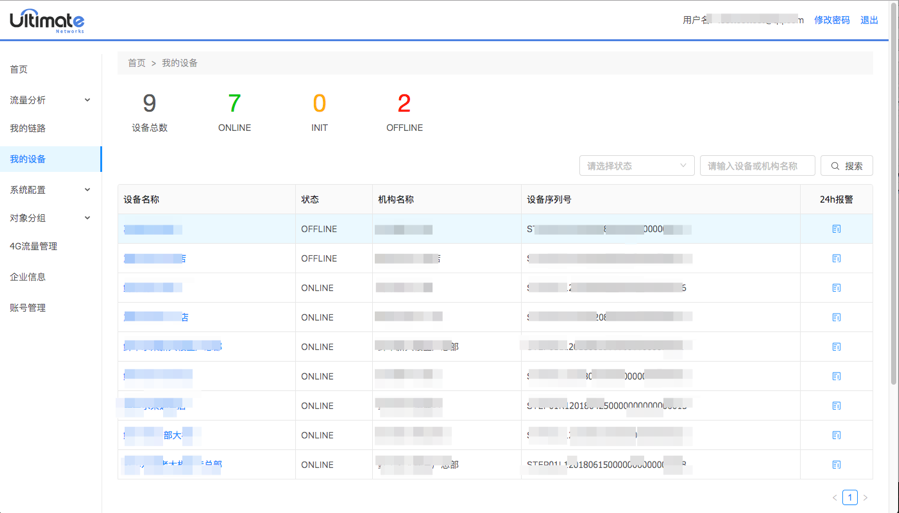Click the device or organization name search field
Image resolution: width=899 pixels, height=513 pixels.
coord(757,166)
